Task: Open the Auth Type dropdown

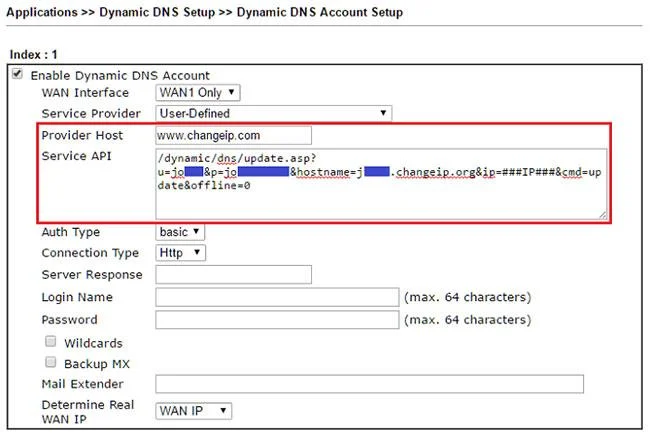Action: coord(180,232)
